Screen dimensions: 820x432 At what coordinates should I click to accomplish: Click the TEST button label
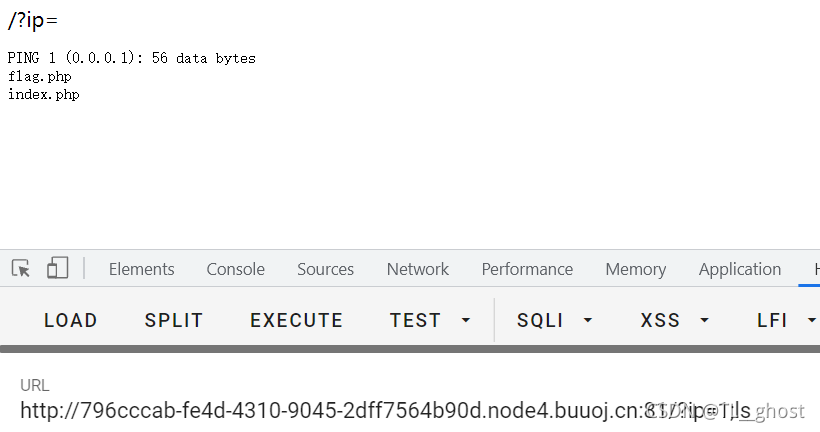click(x=415, y=320)
